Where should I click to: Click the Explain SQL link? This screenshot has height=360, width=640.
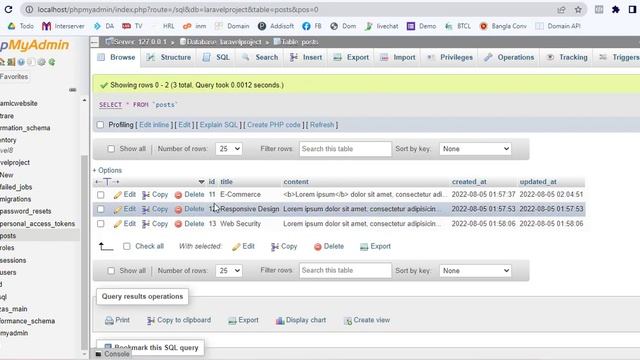point(219,125)
